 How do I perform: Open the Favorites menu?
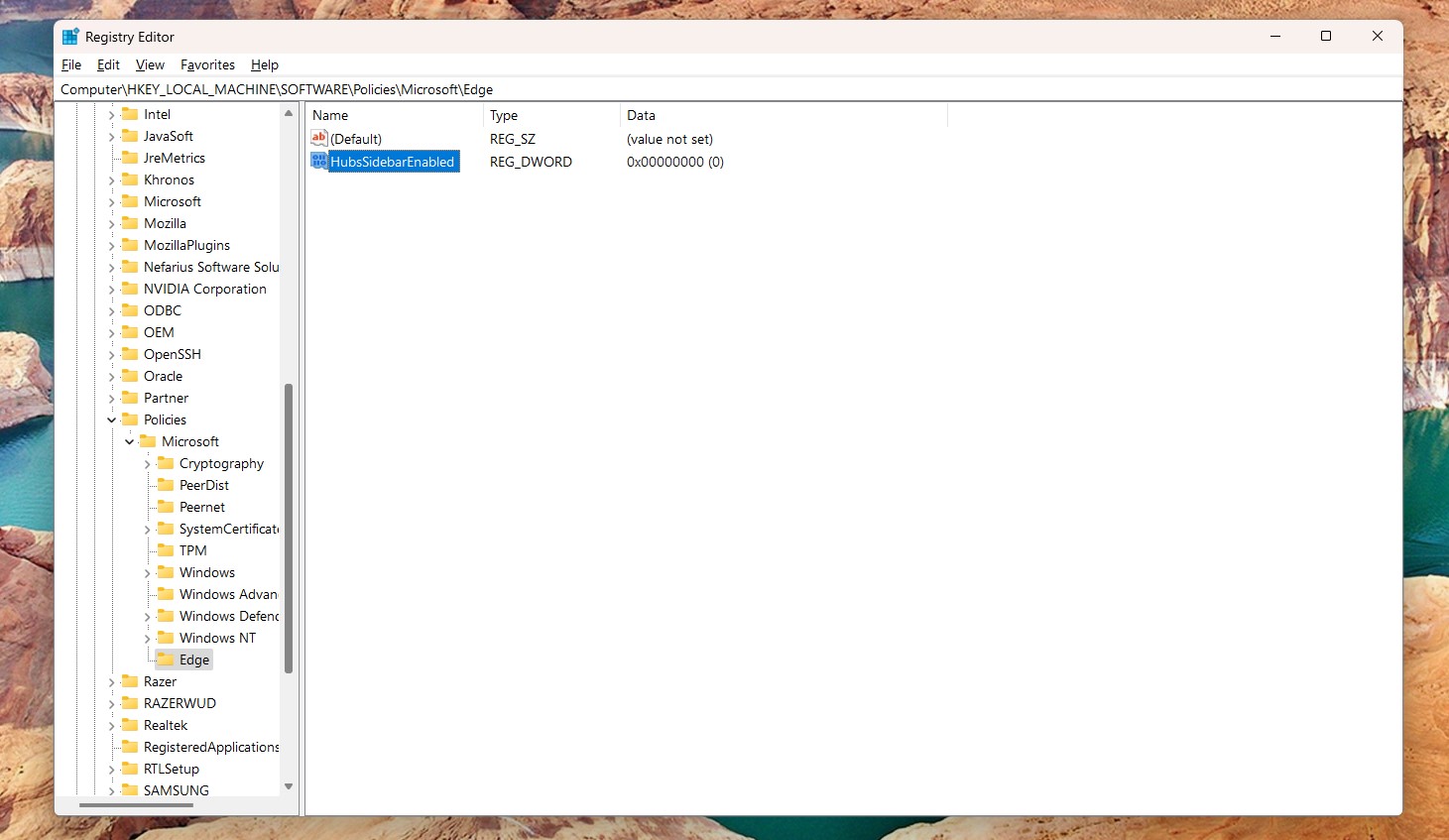pyautogui.click(x=207, y=64)
